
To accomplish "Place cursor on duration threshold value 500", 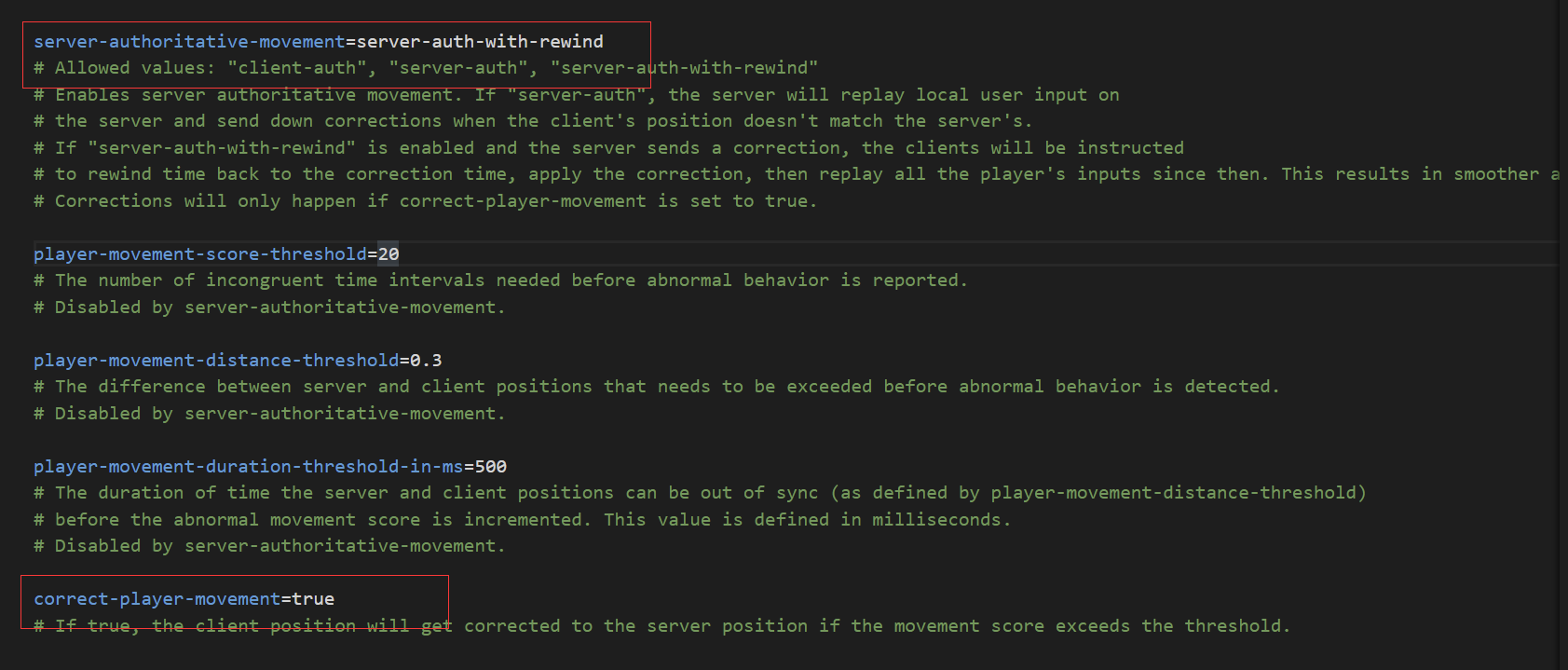I will click(x=490, y=467).
